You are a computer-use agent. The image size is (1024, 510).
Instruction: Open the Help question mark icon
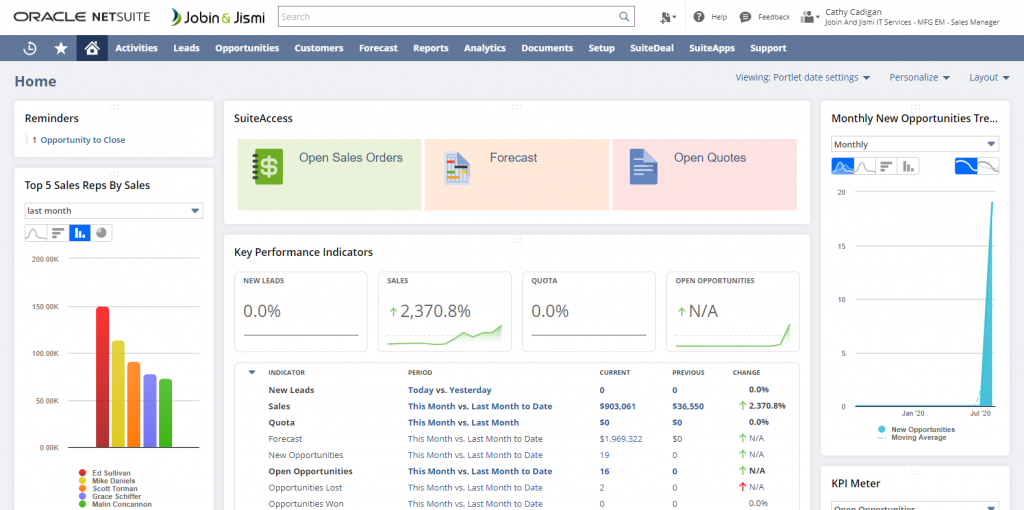click(x=699, y=17)
